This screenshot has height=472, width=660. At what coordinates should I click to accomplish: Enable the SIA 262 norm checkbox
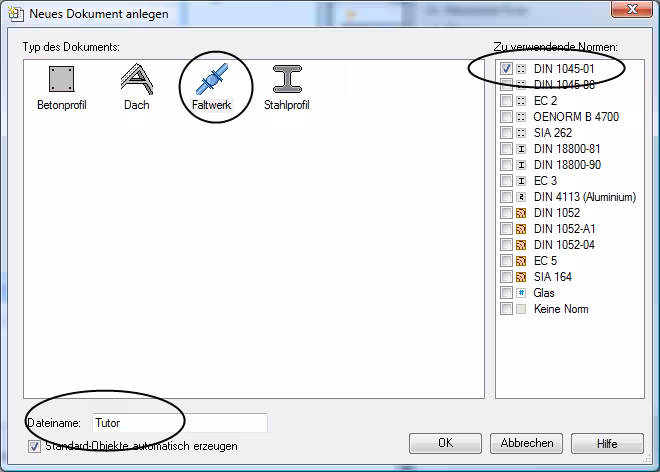507,133
